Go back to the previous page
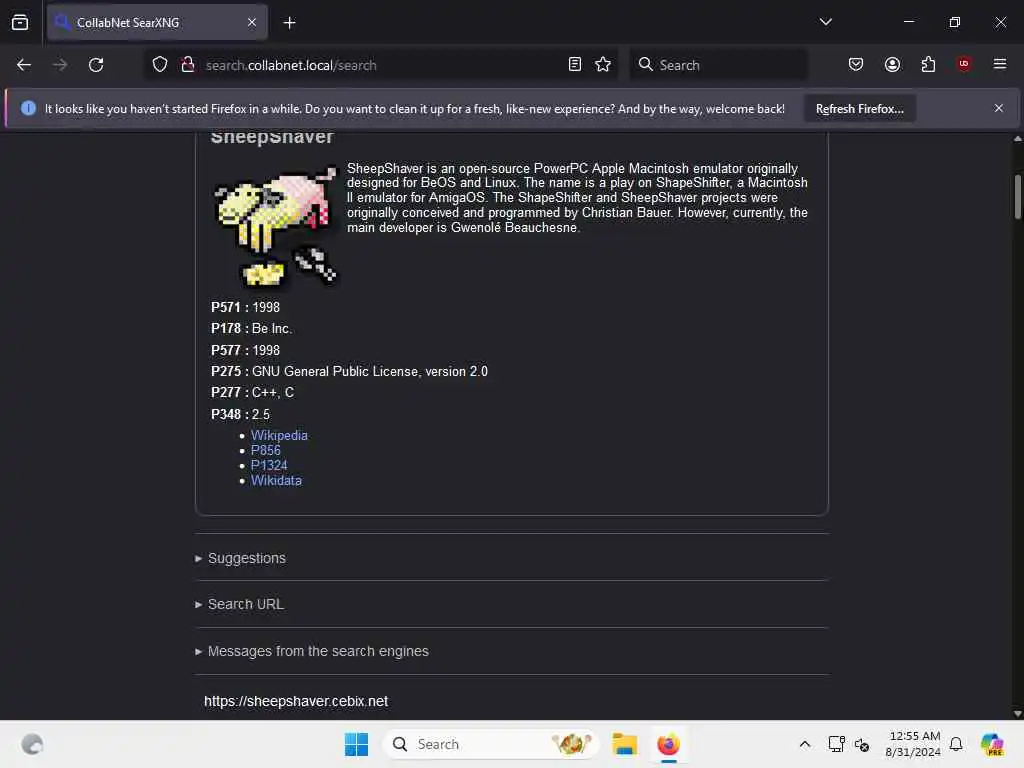 (x=24, y=65)
